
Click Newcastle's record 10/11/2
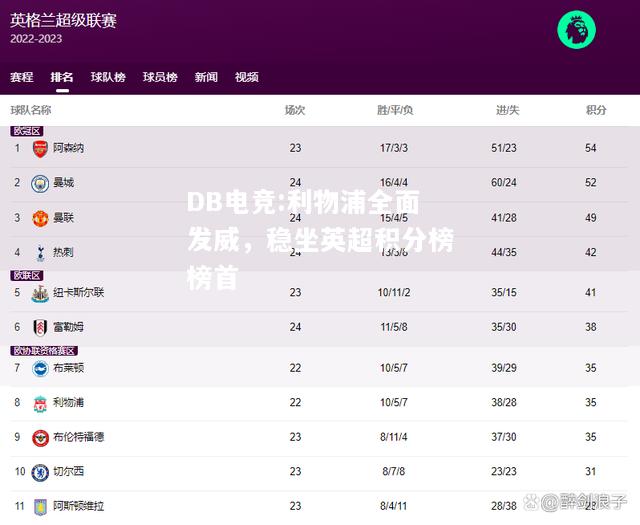pos(394,292)
